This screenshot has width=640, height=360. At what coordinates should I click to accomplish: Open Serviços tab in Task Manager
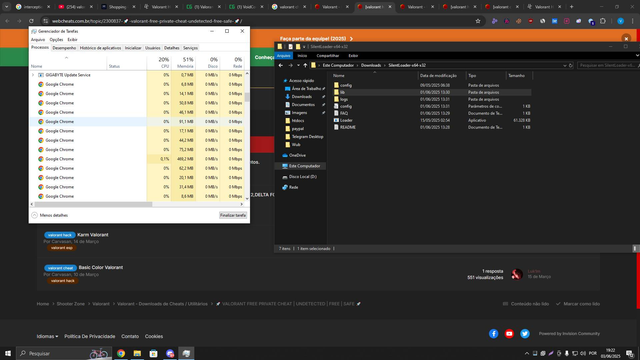[x=190, y=48]
